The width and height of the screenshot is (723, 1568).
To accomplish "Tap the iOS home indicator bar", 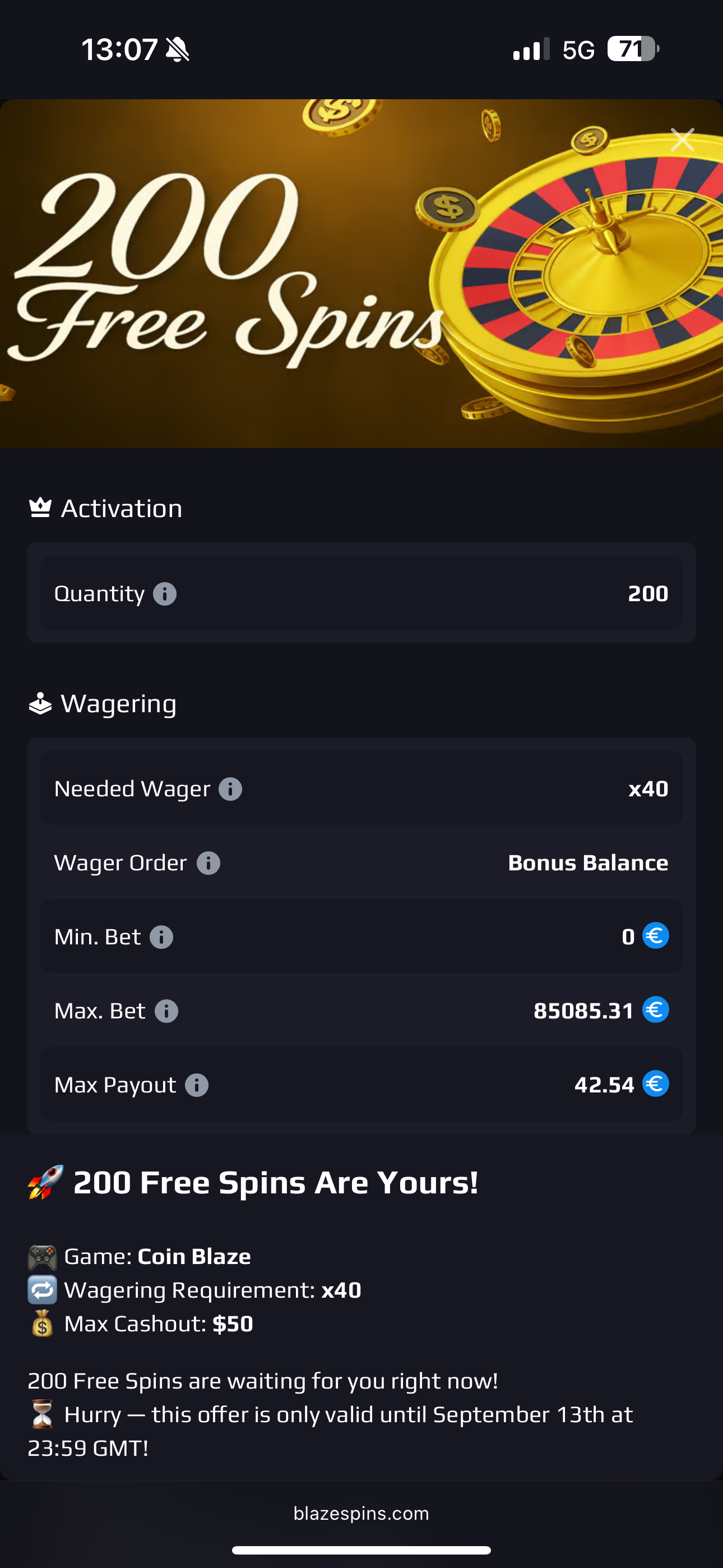I will coord(361,1549).
